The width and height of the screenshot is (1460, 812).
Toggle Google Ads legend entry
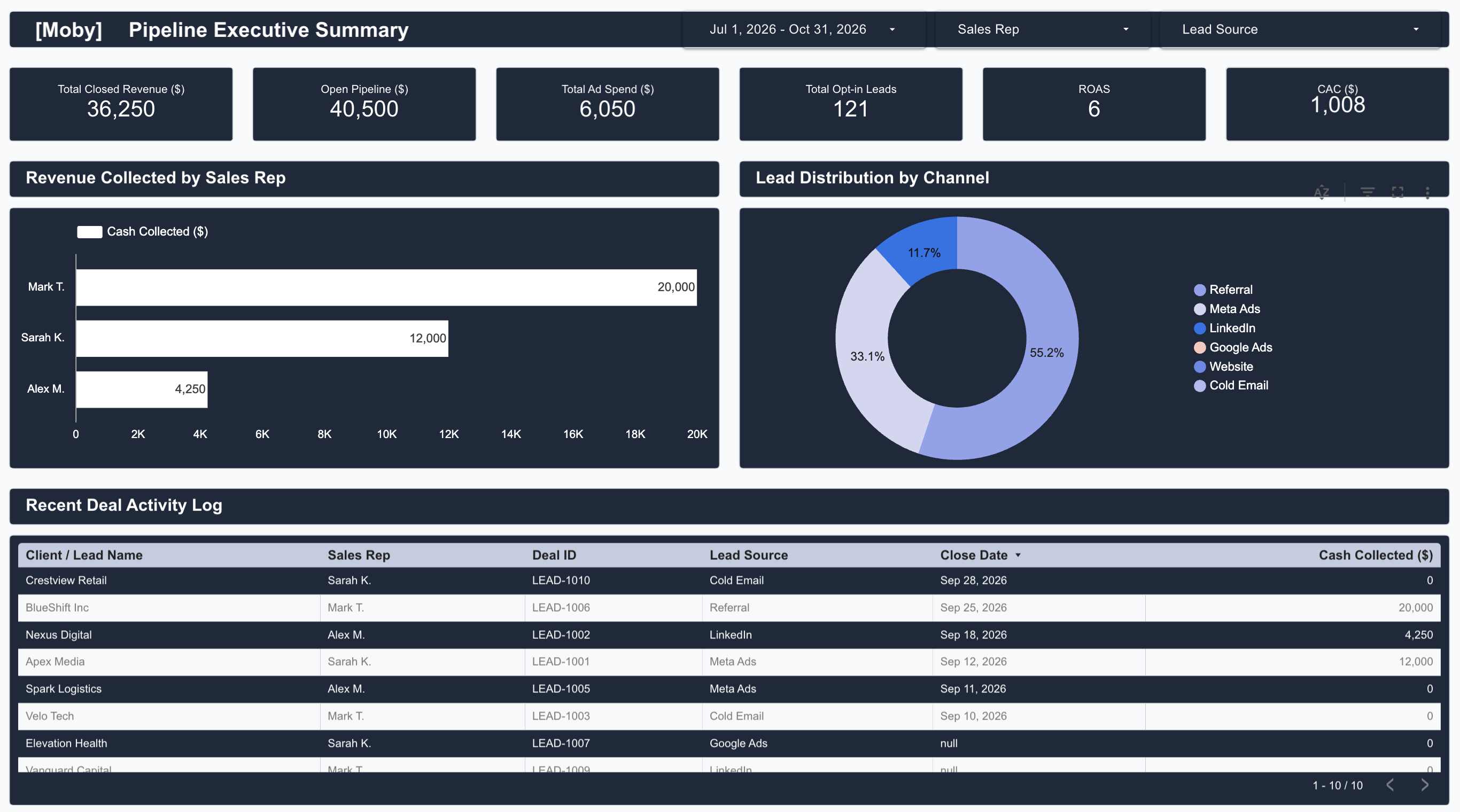tap(1233, 347)
